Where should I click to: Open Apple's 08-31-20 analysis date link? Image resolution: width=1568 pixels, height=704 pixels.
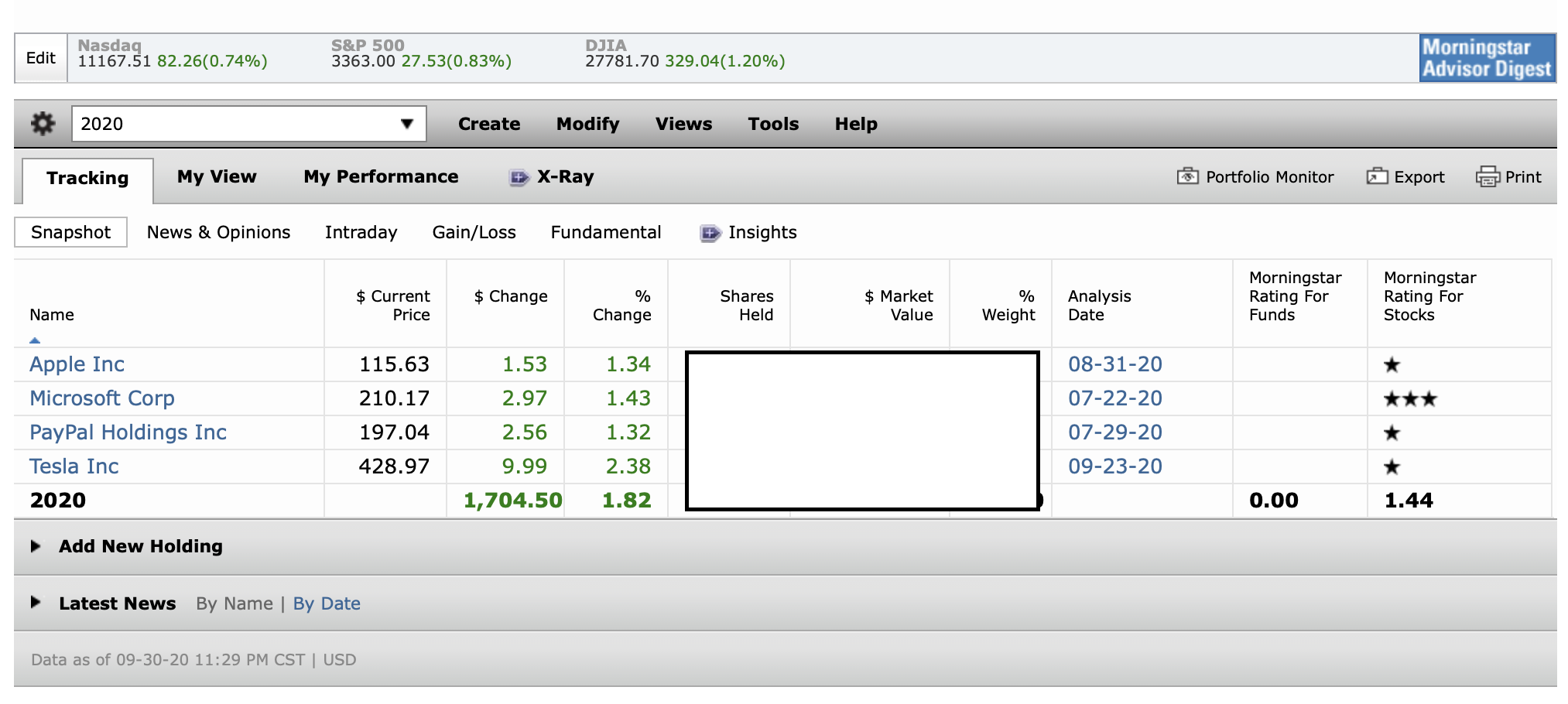pos(1115,364)
